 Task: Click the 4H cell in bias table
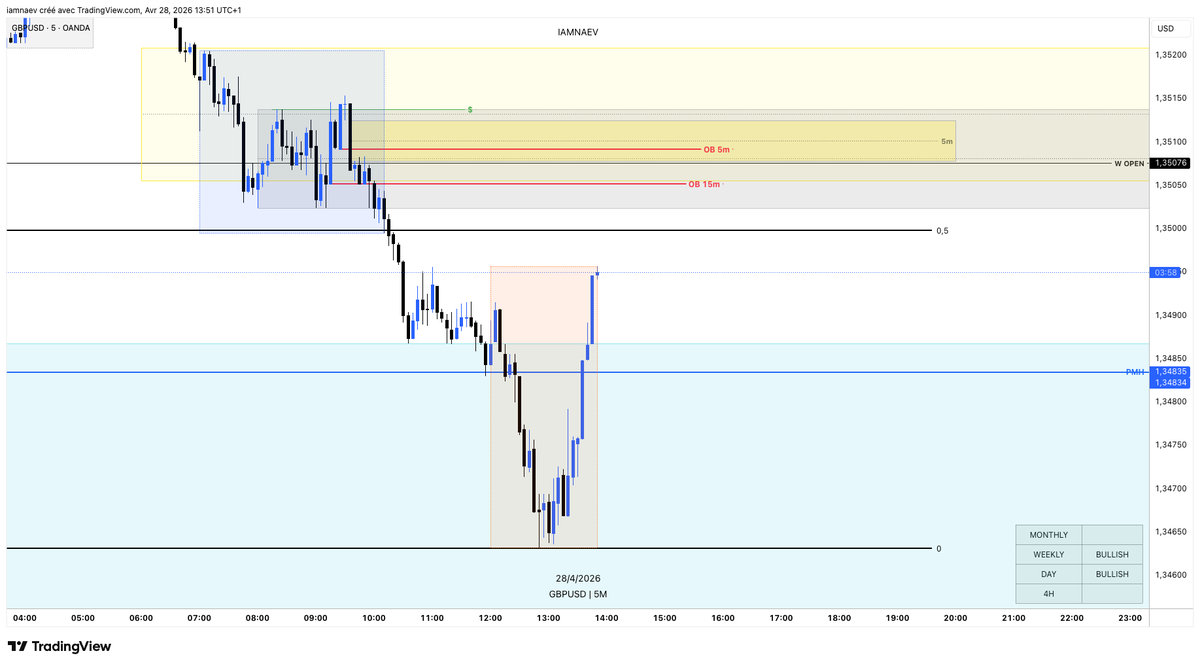(1048, 594)
